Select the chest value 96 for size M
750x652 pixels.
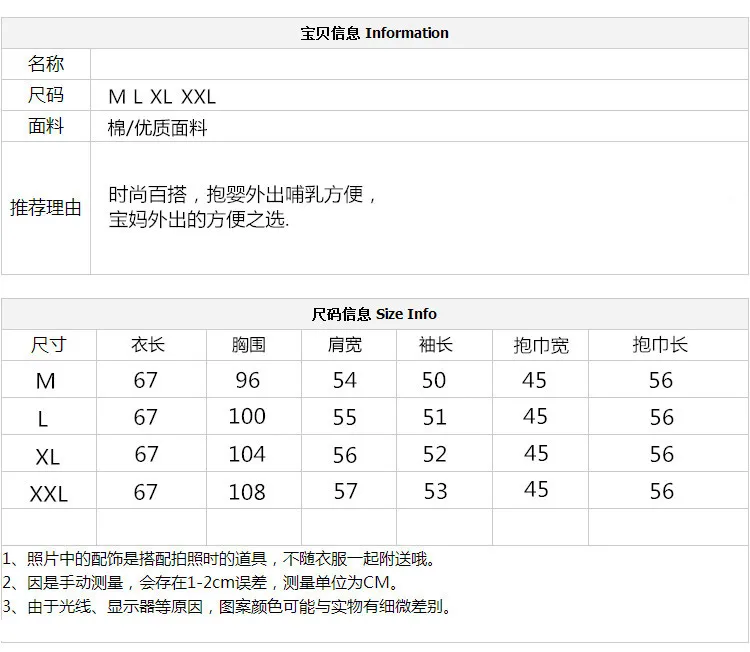248,380
